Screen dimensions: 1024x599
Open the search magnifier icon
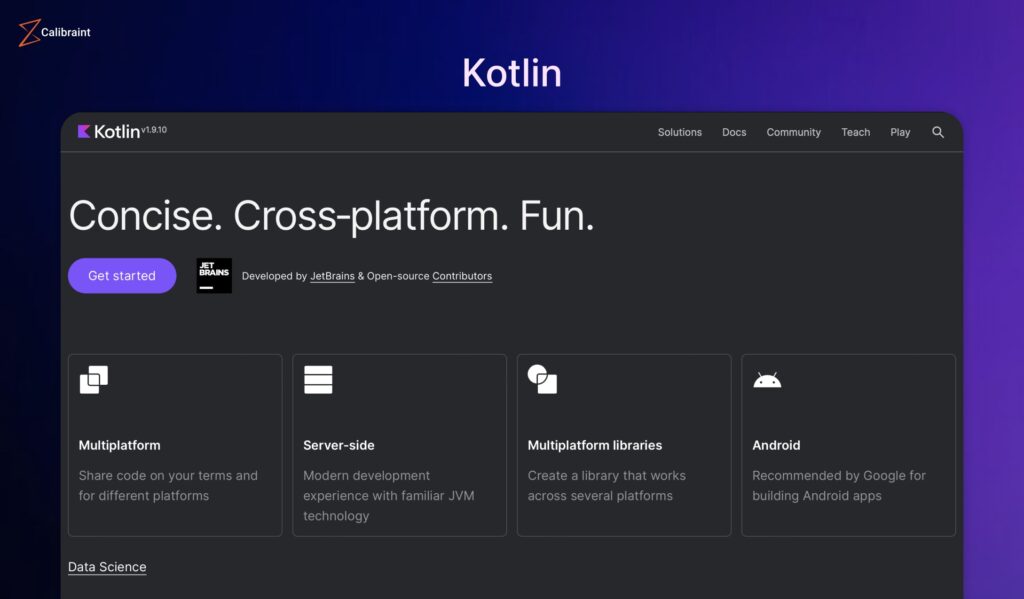pyautogui.click(x=938, y=132)
